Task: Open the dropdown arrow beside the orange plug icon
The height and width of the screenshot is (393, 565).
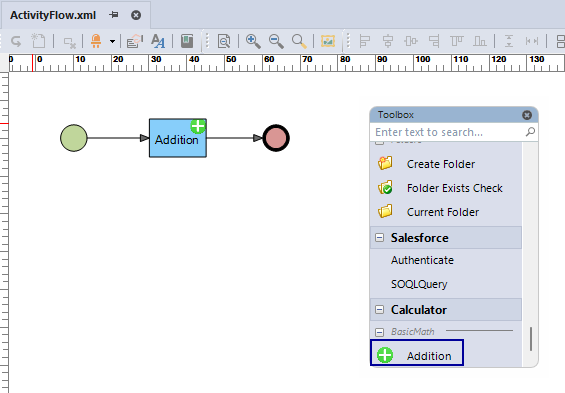Action: 112,41
